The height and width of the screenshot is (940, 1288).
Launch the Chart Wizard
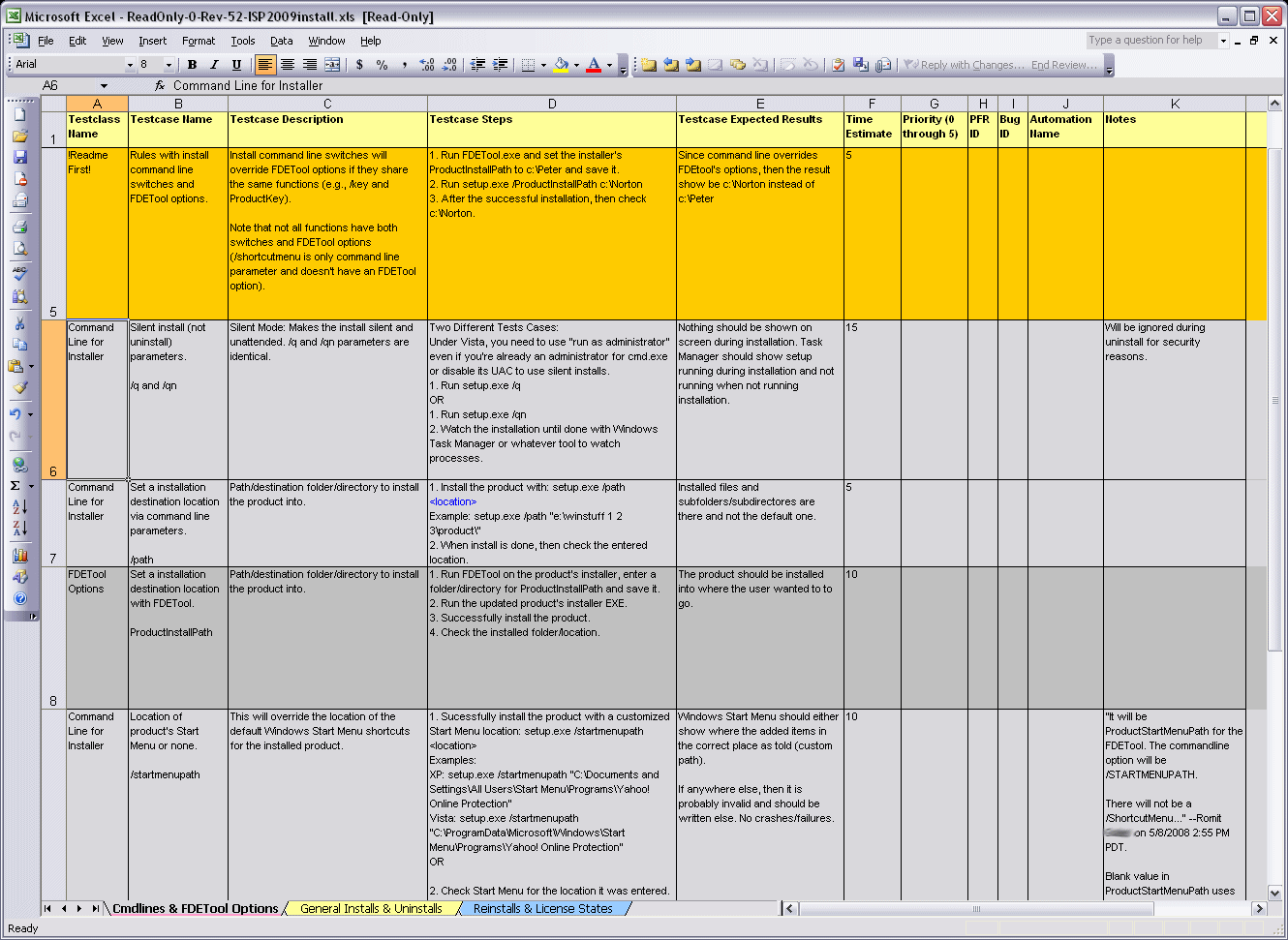click(20, 556)
